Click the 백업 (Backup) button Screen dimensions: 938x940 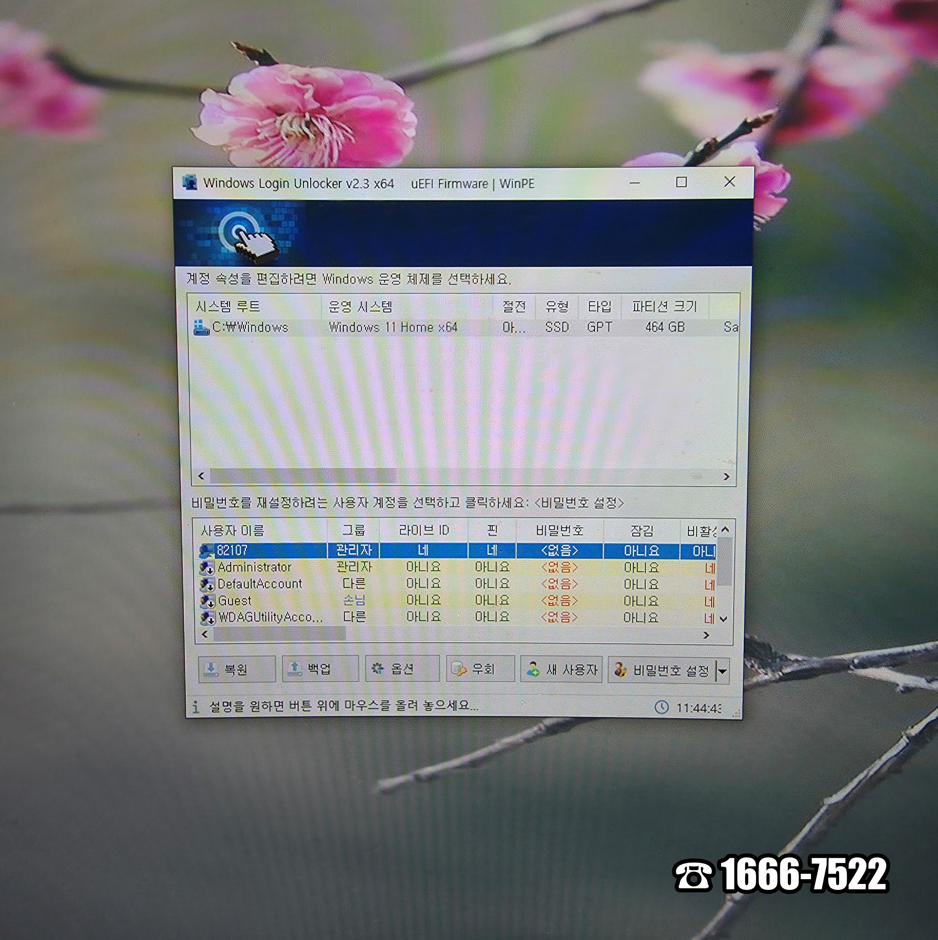click(320, 669)
